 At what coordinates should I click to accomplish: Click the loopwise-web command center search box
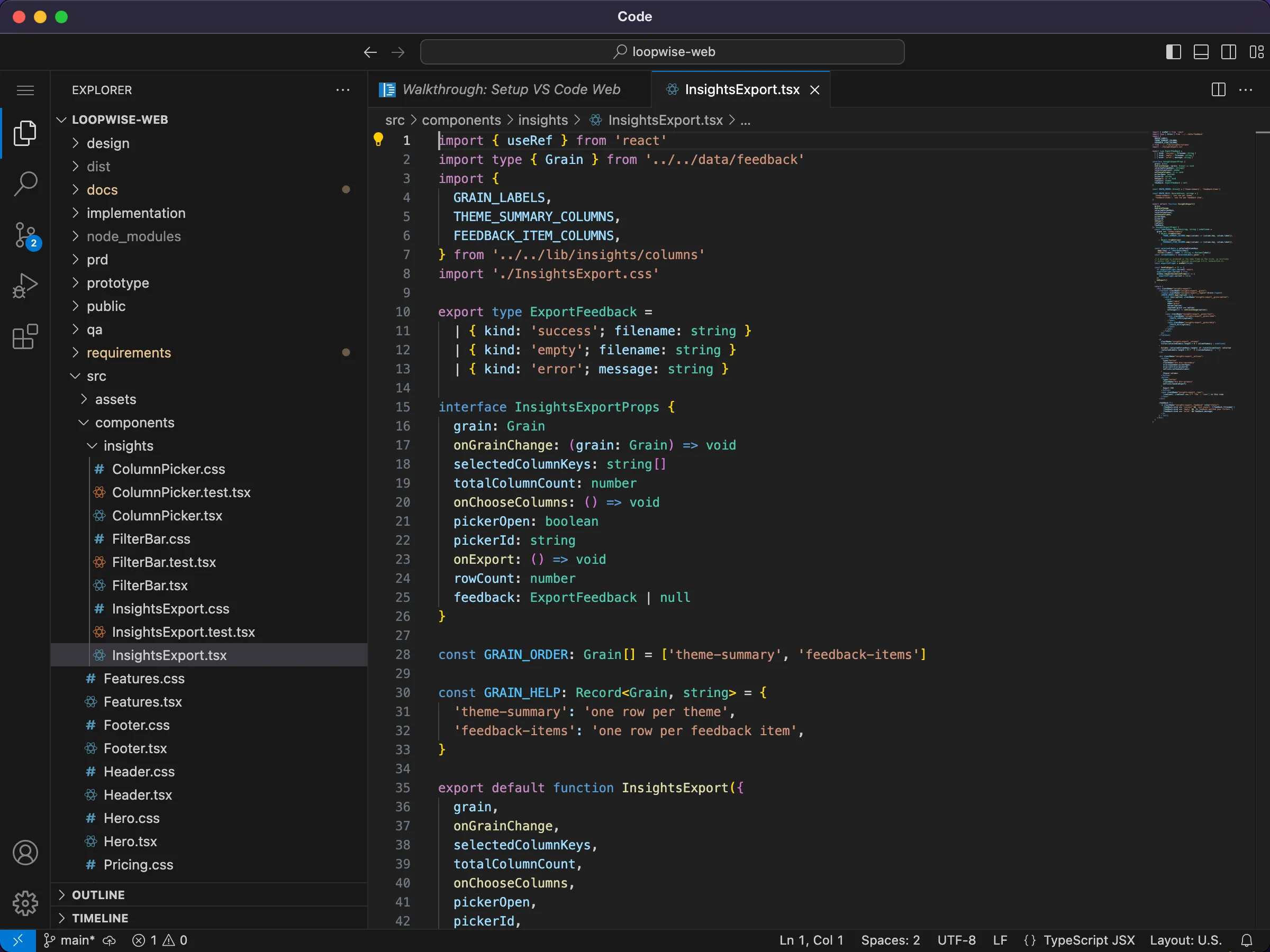point(662,52)
